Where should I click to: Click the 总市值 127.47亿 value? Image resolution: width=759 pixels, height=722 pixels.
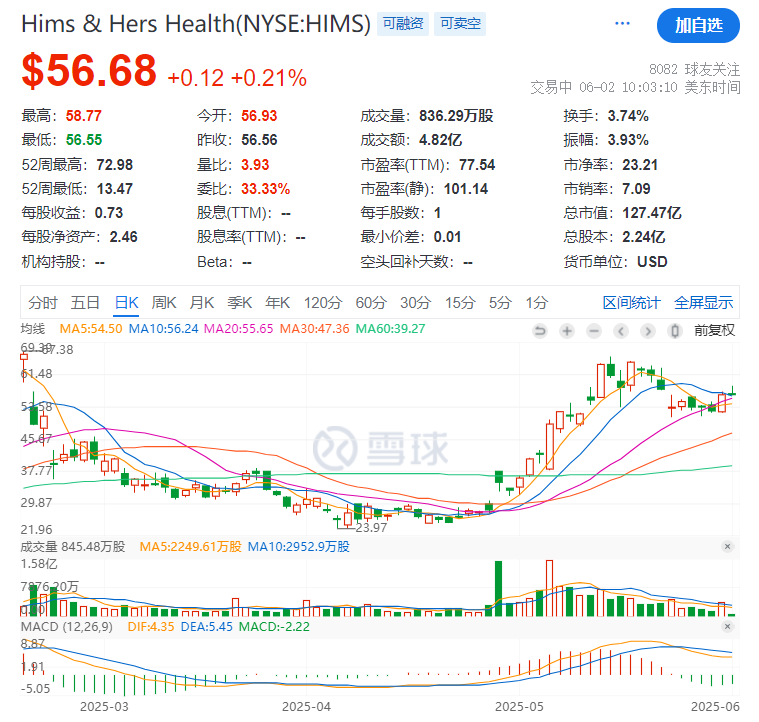[652, 212]
